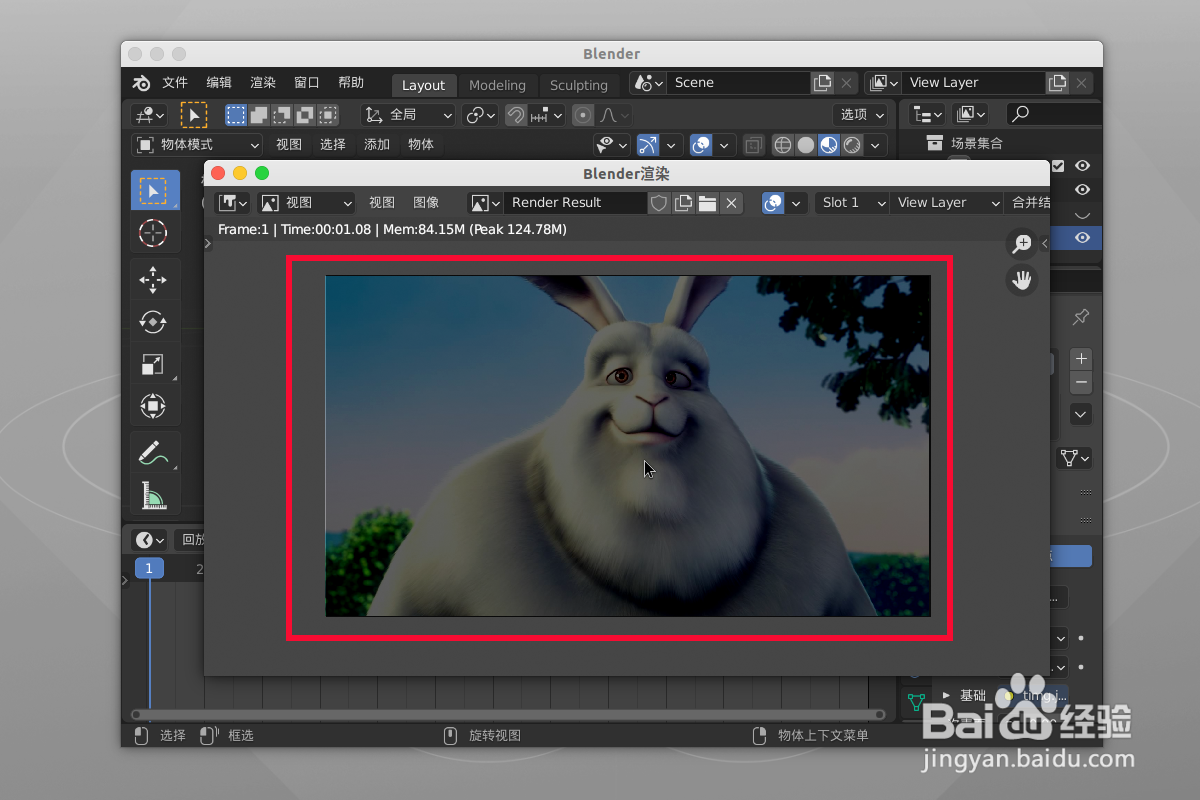The height and width of the screenshot is (800, 1200).
Task: Open the 添加 menu in 3D header
Action: point(377,145)
